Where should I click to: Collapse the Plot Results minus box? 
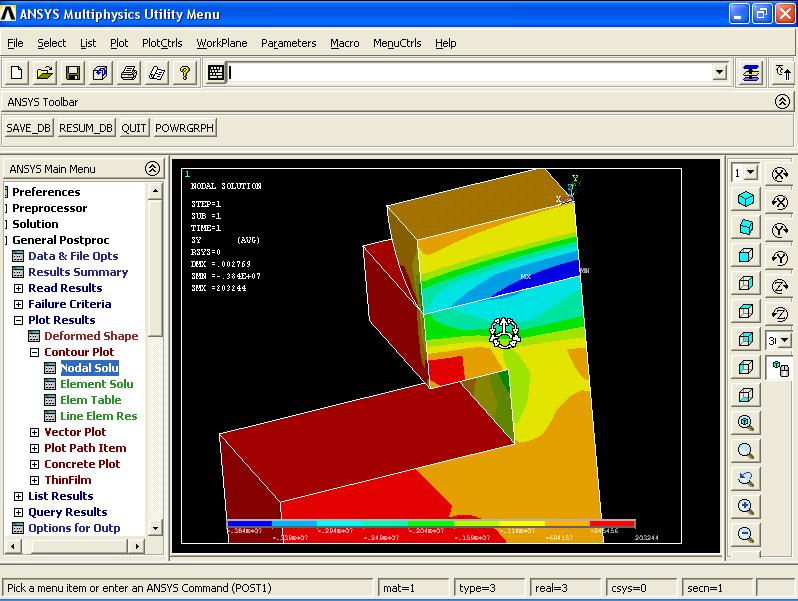click(x=18, y=321)
